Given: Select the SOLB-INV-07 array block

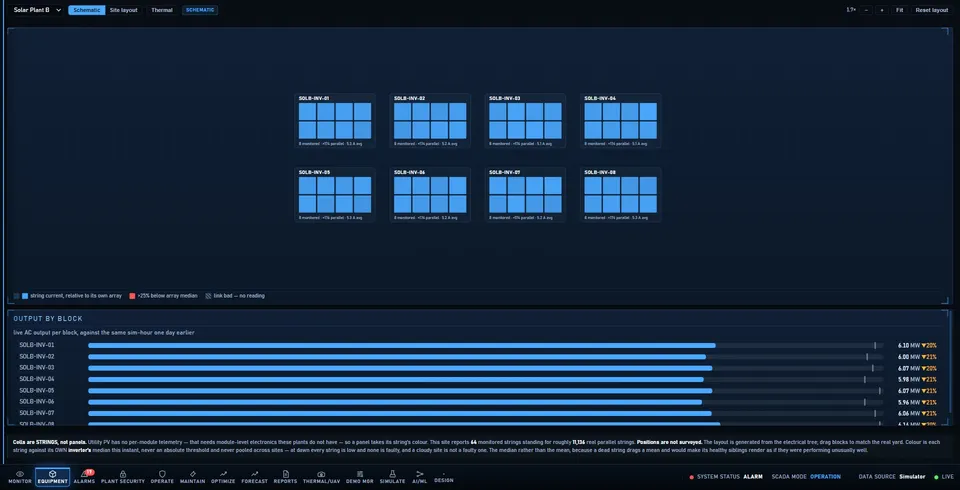Looking at the screenshot, I should (525, 195).
